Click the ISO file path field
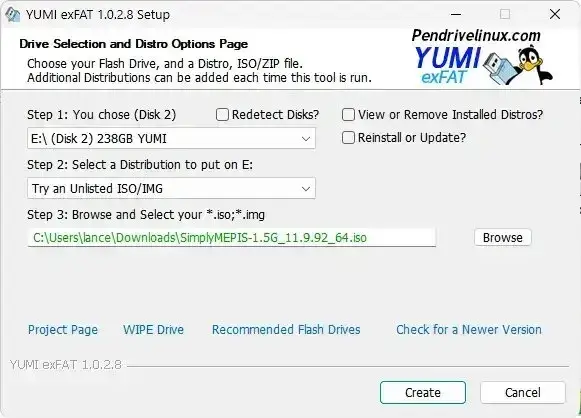The height and width of the screenshot is (418, 581). click(x=232, y=238)
